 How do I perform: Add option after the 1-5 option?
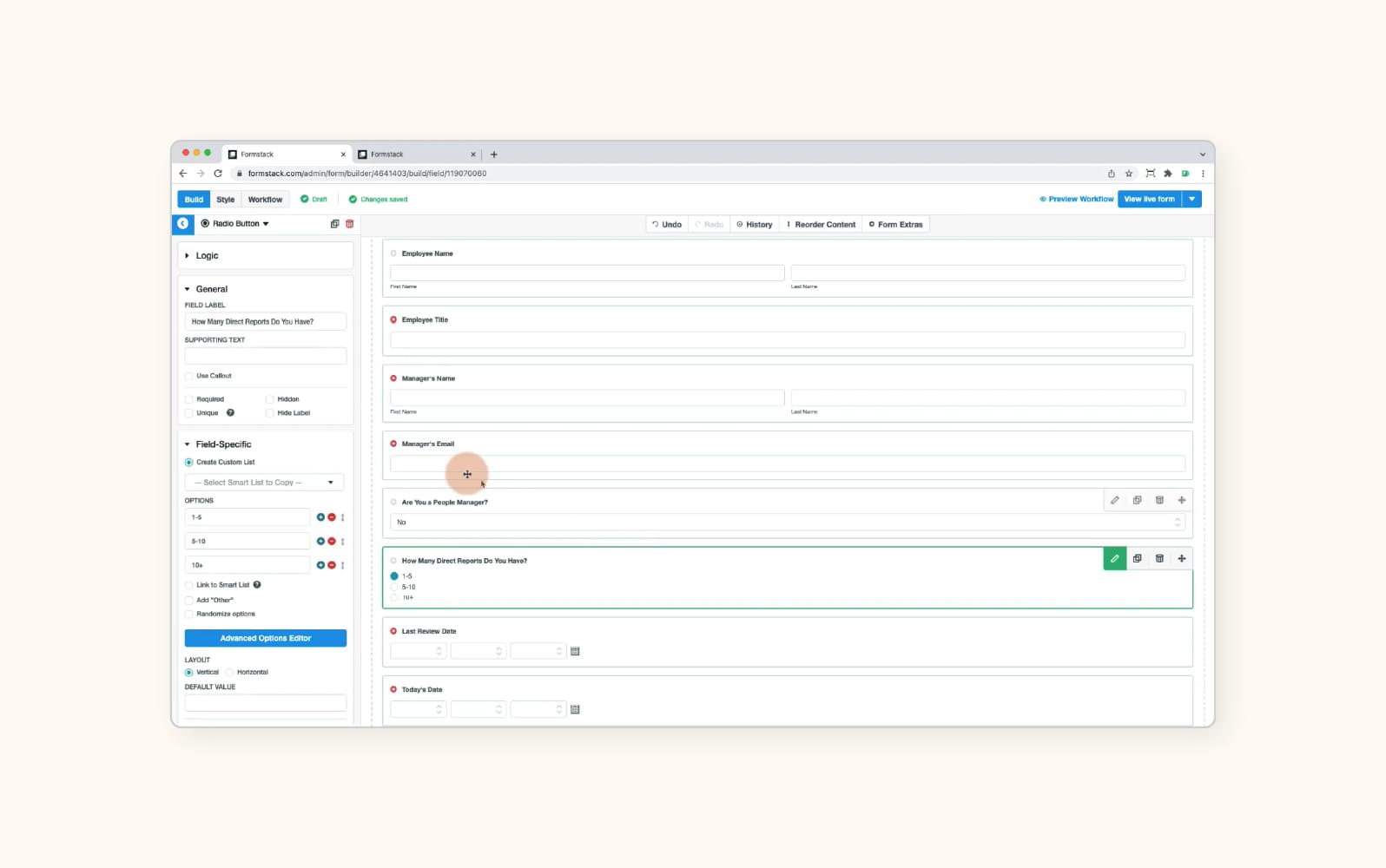320,517
